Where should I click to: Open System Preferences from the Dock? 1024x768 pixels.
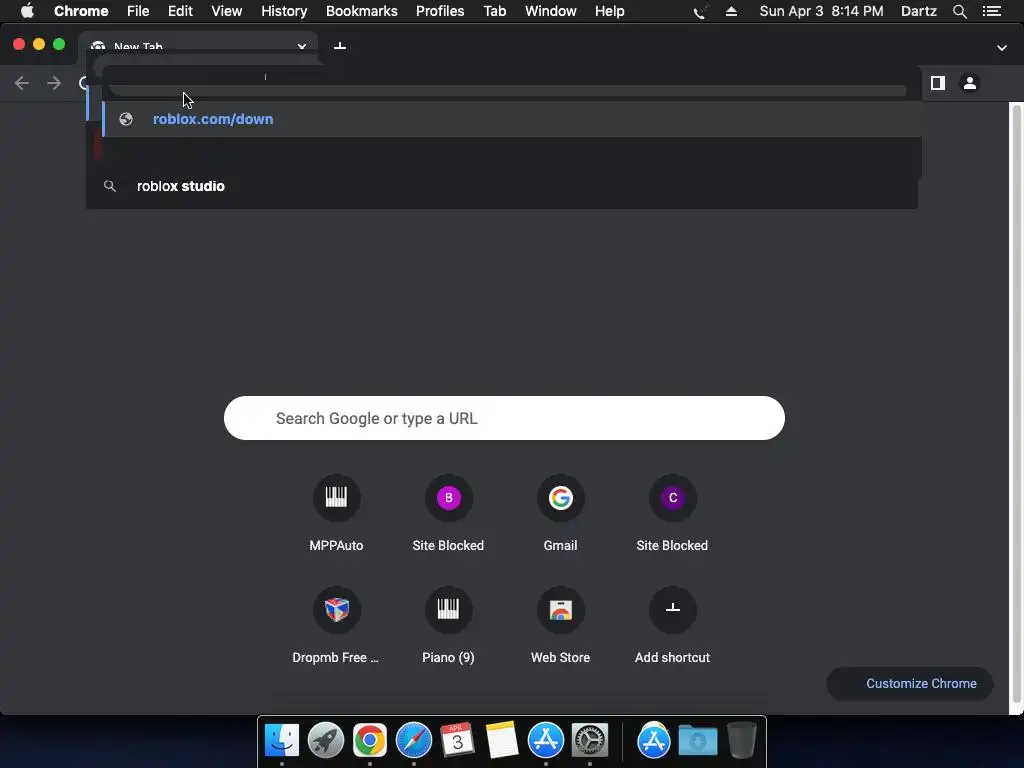click(x=590, y=741)
